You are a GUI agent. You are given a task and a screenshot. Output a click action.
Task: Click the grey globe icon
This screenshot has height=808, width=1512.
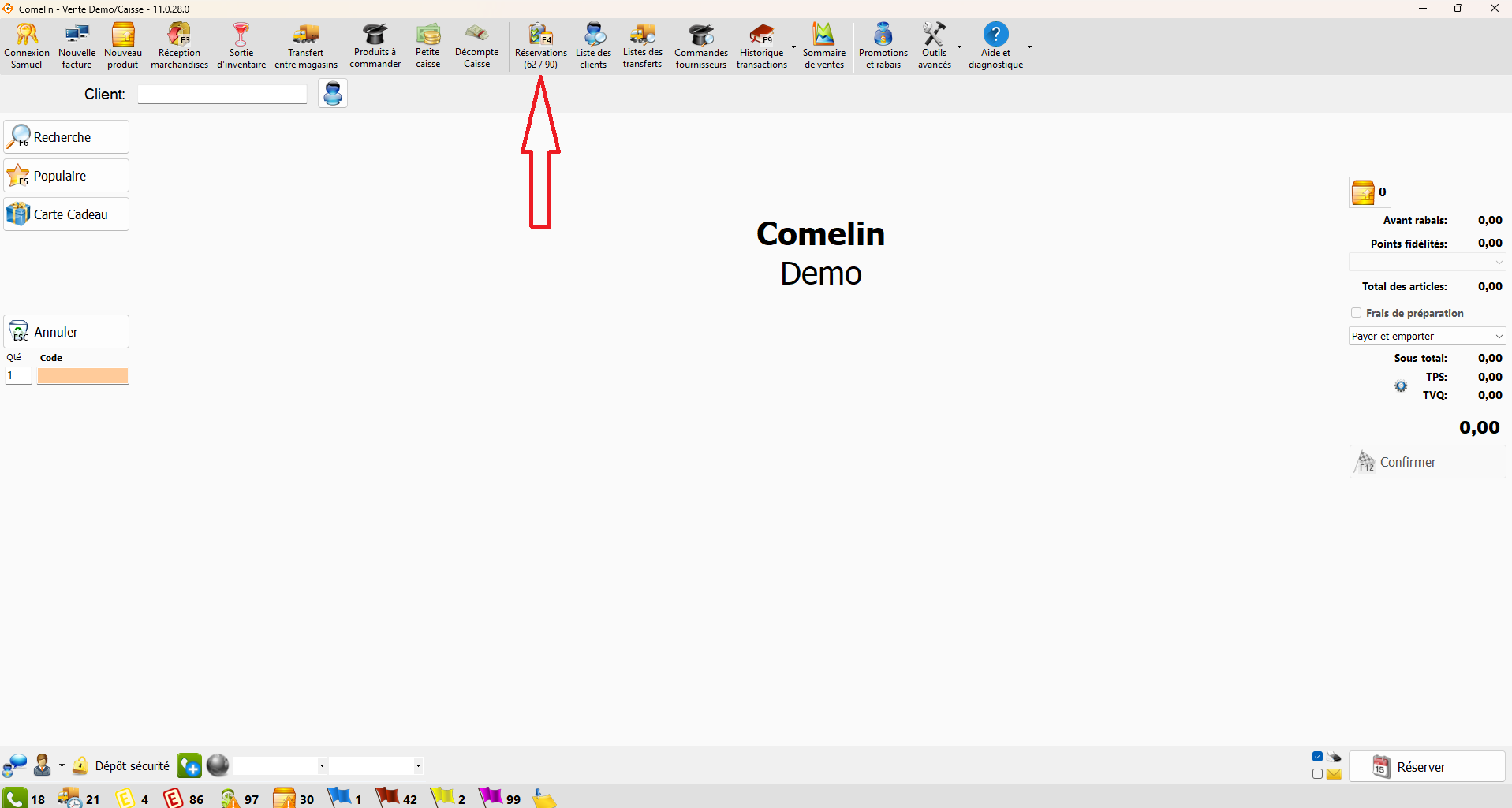pos(218,765)
